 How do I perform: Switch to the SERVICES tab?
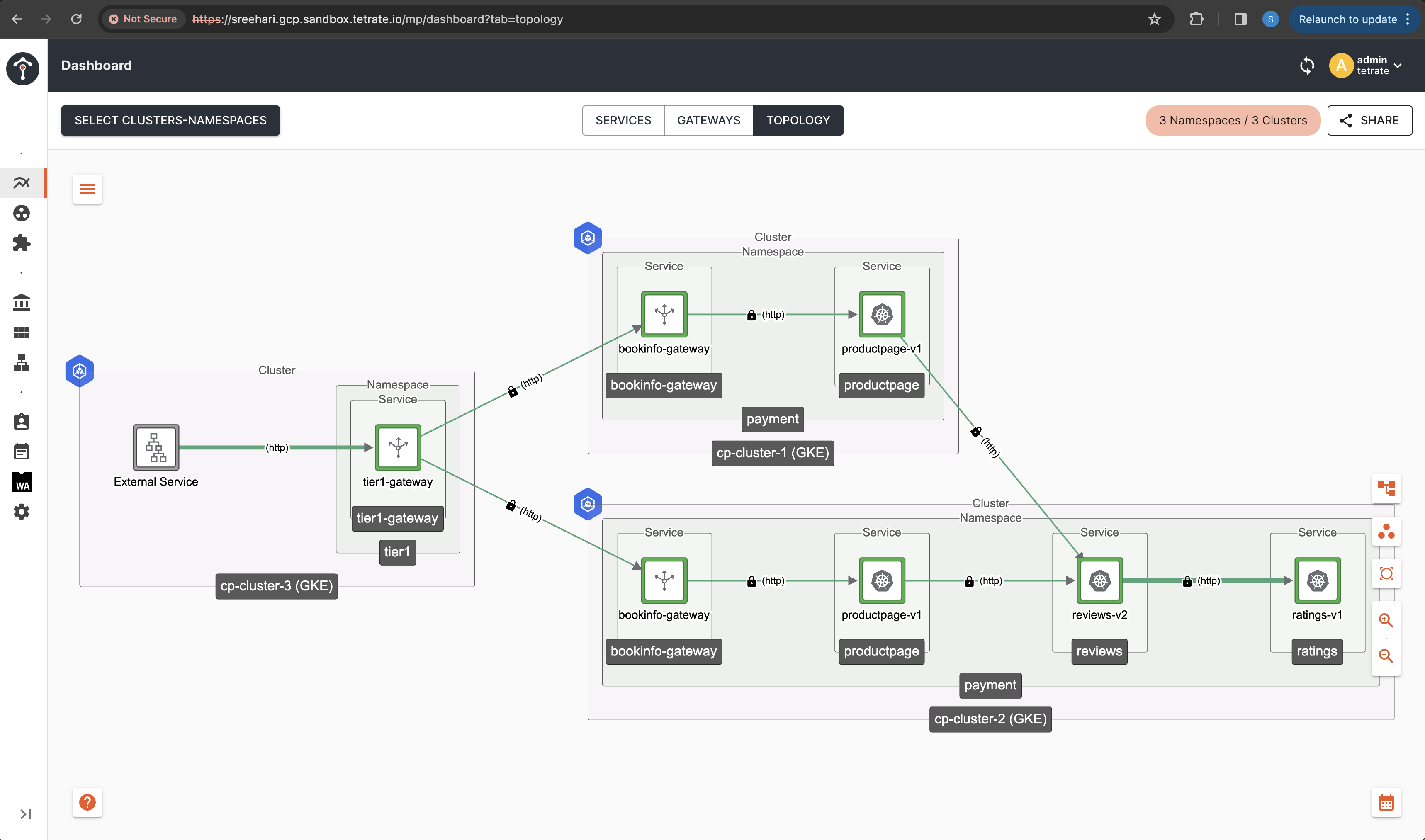[623, 121]
